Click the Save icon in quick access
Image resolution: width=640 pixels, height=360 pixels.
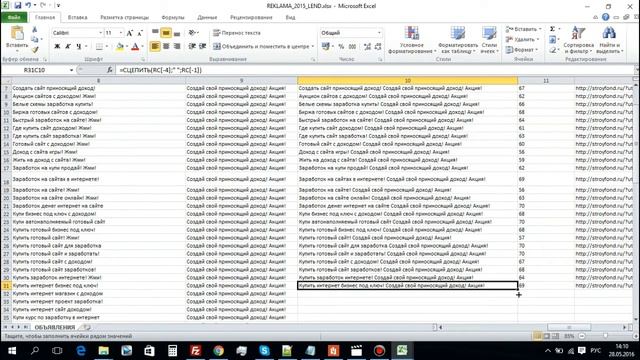pos(18,6)
